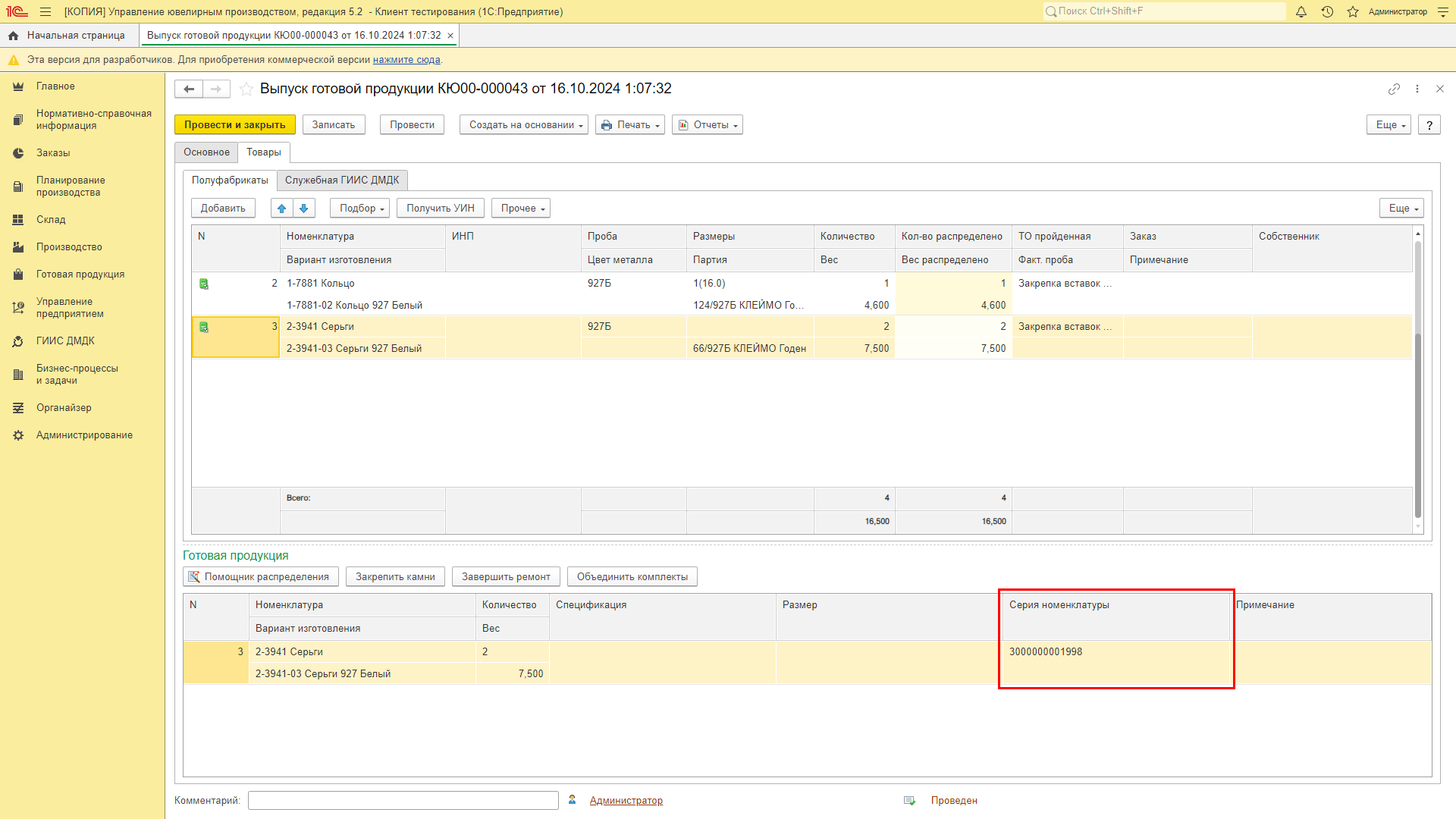Screen dimensions: 1456x819
Task: Click the Объединить комплекты button
Action: click(632, 577)
